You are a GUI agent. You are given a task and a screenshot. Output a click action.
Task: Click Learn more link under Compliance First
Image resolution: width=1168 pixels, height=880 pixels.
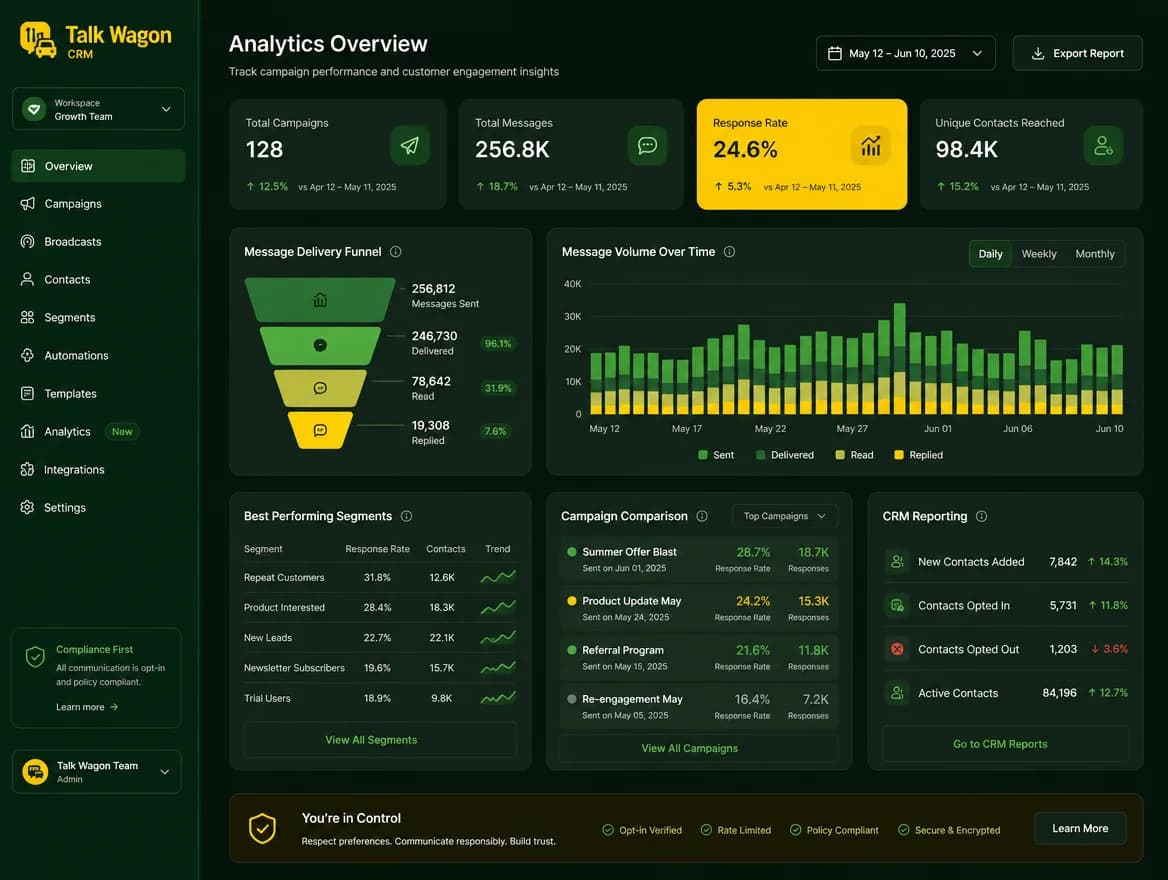point(86,707)
